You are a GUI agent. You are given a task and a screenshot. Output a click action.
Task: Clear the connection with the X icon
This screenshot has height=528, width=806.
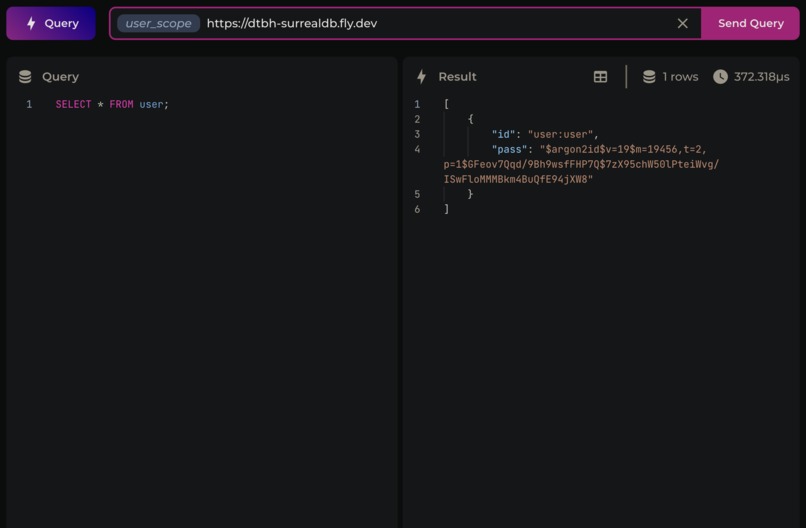point(682,23)
